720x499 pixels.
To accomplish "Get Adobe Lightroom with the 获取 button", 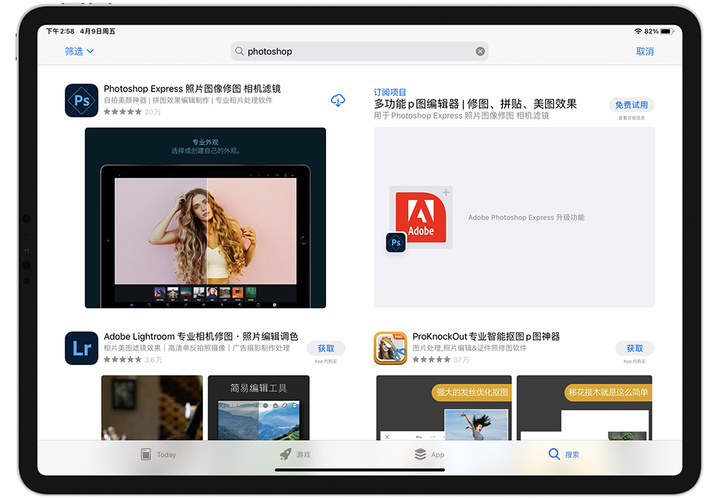I will coord(326,348).
